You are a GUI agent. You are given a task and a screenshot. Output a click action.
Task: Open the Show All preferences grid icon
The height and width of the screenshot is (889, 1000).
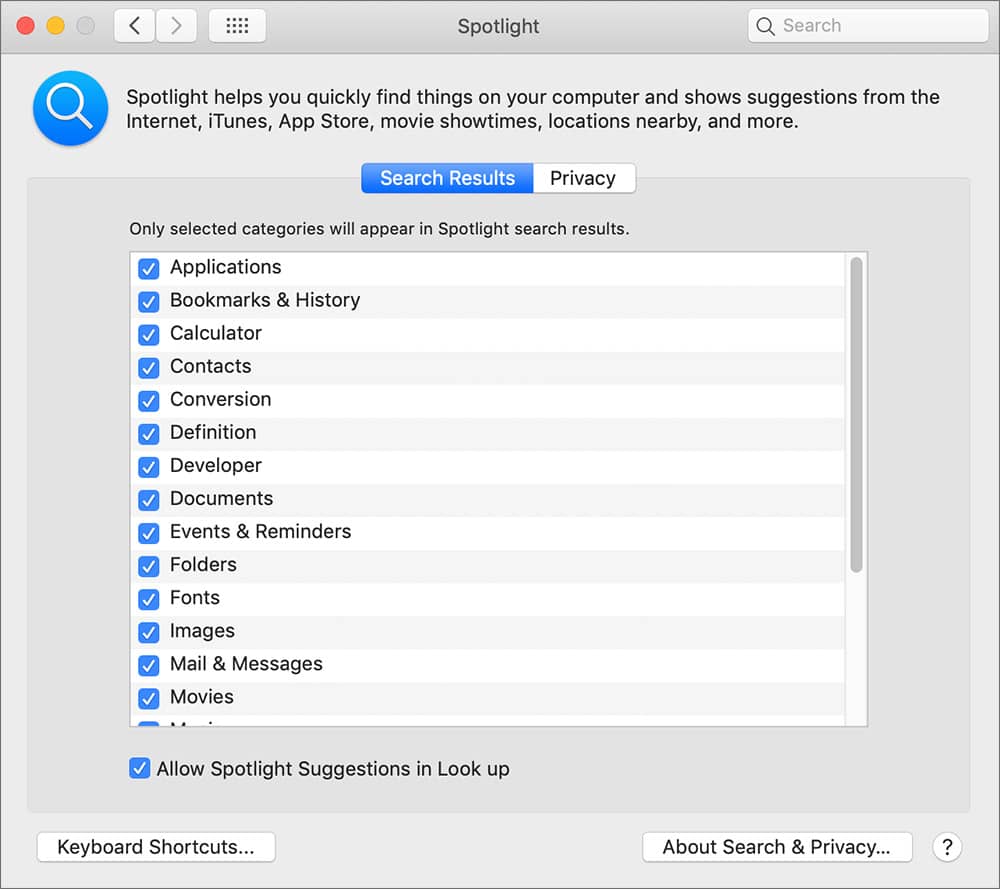coord(237,25)
